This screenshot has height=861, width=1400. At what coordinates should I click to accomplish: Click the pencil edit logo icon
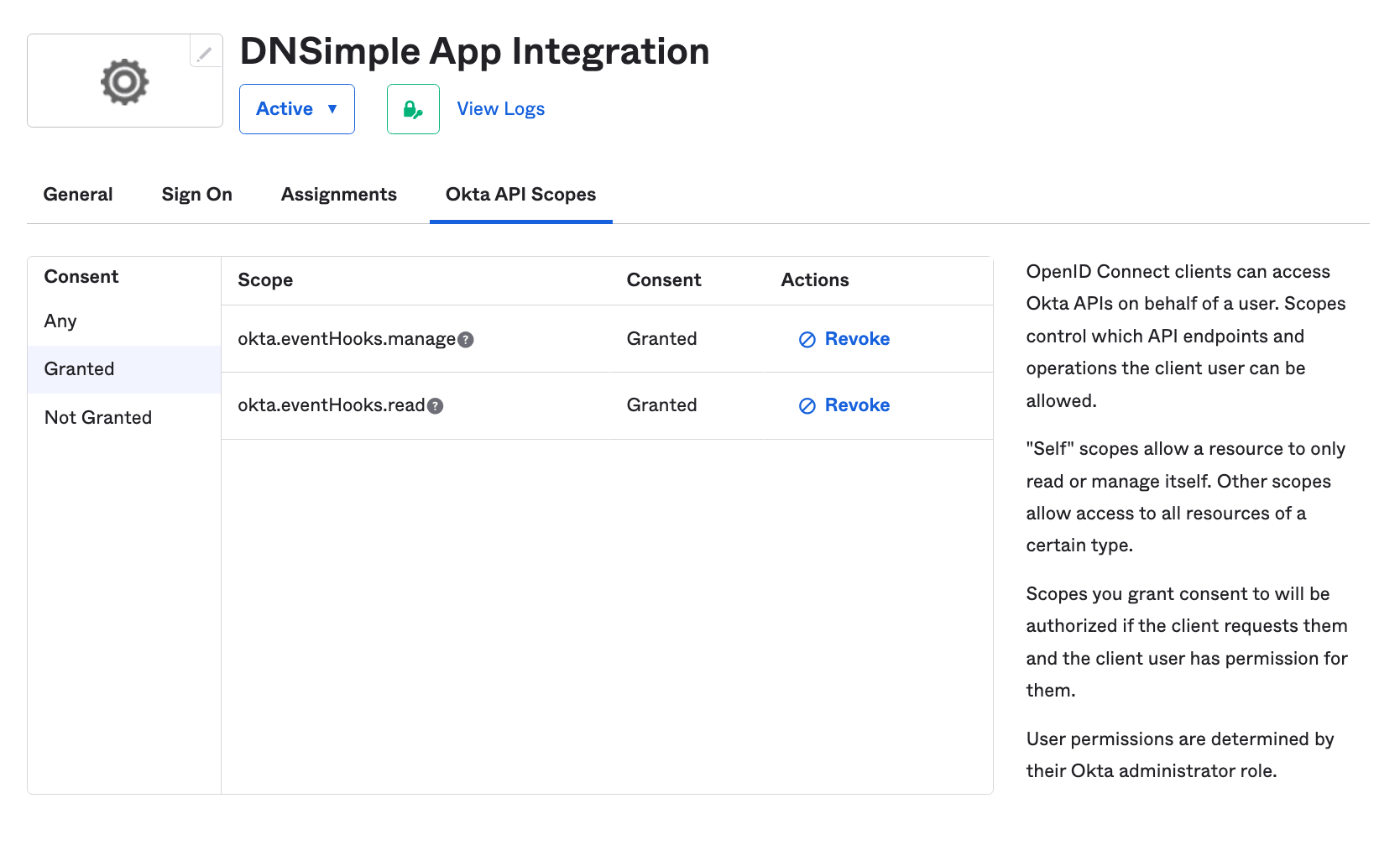click(x=205, y=53)
